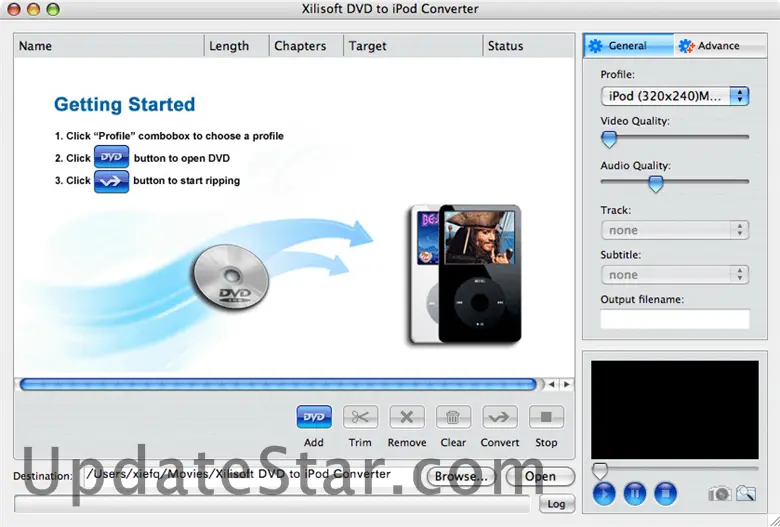The height and width of the screenshot is (527, 780).
Task: Take a snapshot with the camera icon
Action: (x=719, y=494)
